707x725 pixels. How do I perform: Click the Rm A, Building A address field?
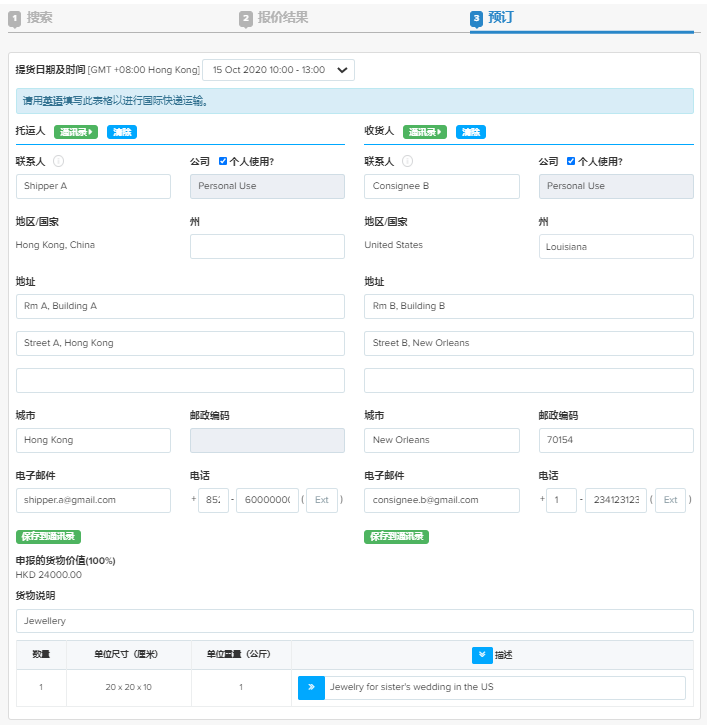click(x=180, y=307)
